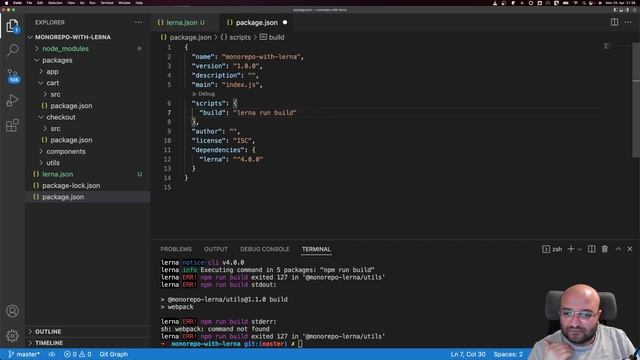Open the Search view in activity bar

[12, 50]
